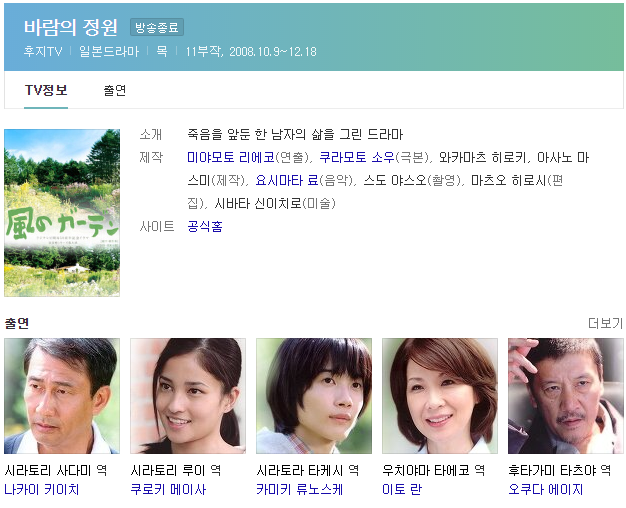Switch to the TV정보 tab
This screenshot has height=508, width=626.
coord(46,90)
